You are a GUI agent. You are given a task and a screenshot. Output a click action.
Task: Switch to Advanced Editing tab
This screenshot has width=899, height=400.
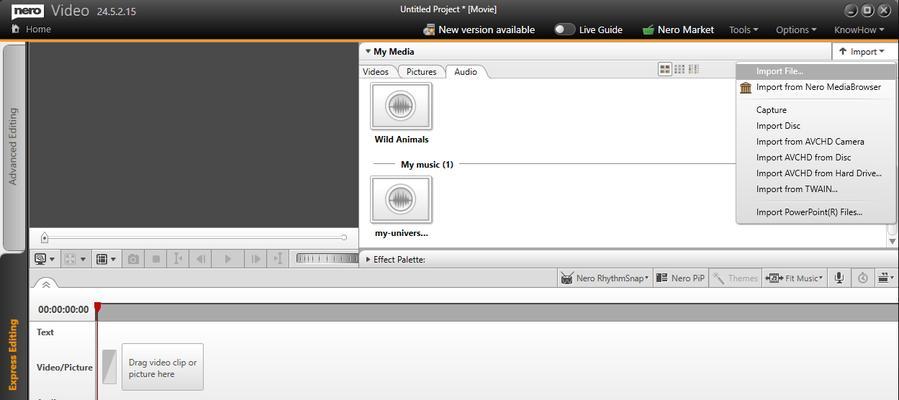pos(14,147)
